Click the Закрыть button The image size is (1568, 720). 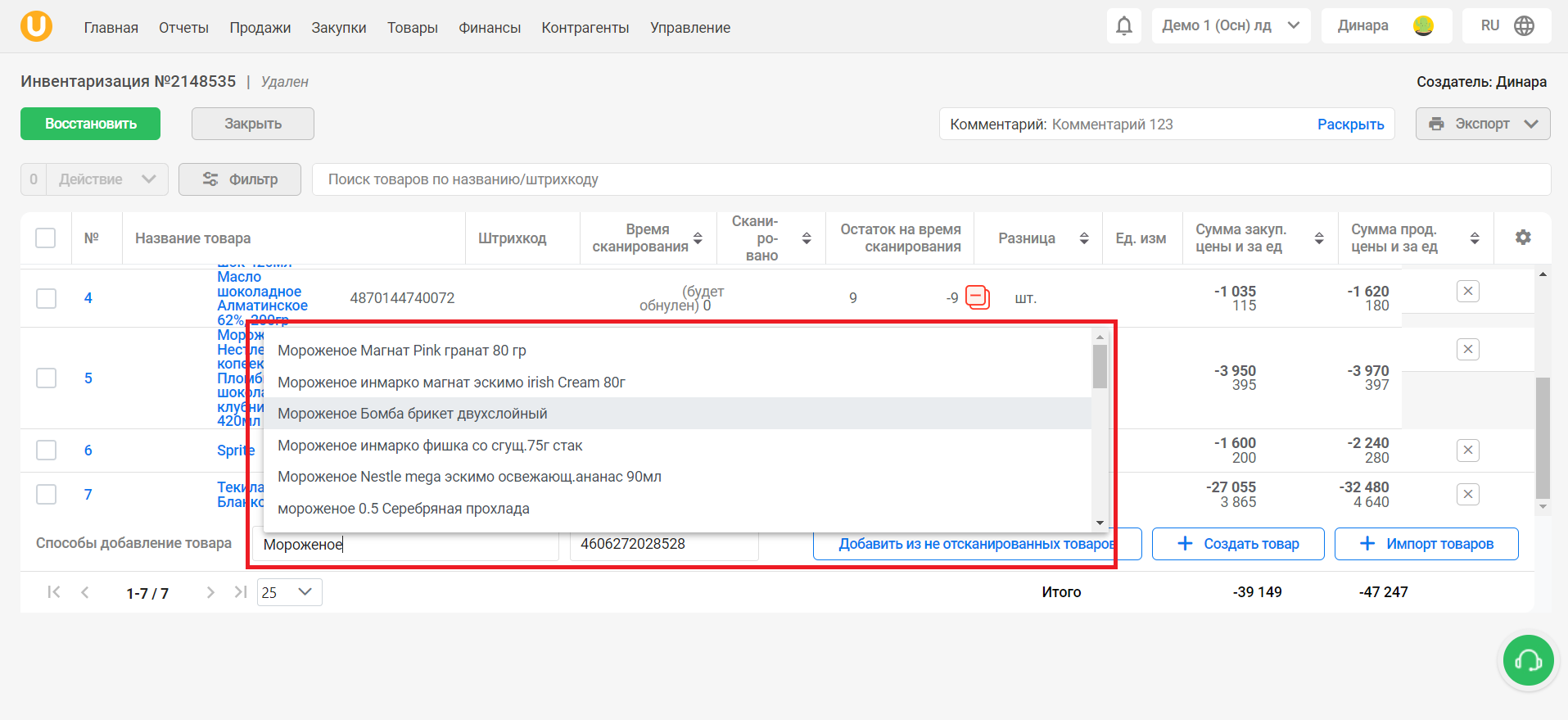point(253,124)
